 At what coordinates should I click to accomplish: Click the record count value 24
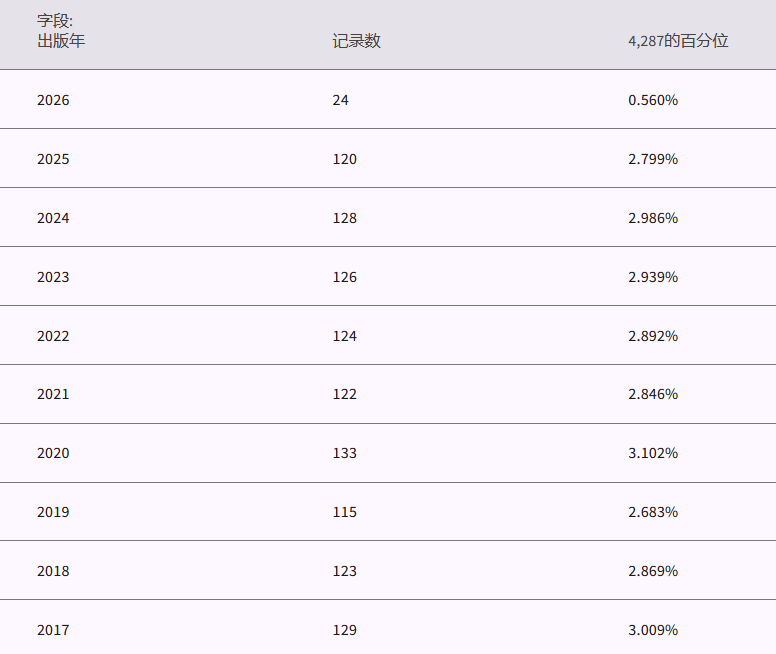pyautogui.click(x=341, y=100)
